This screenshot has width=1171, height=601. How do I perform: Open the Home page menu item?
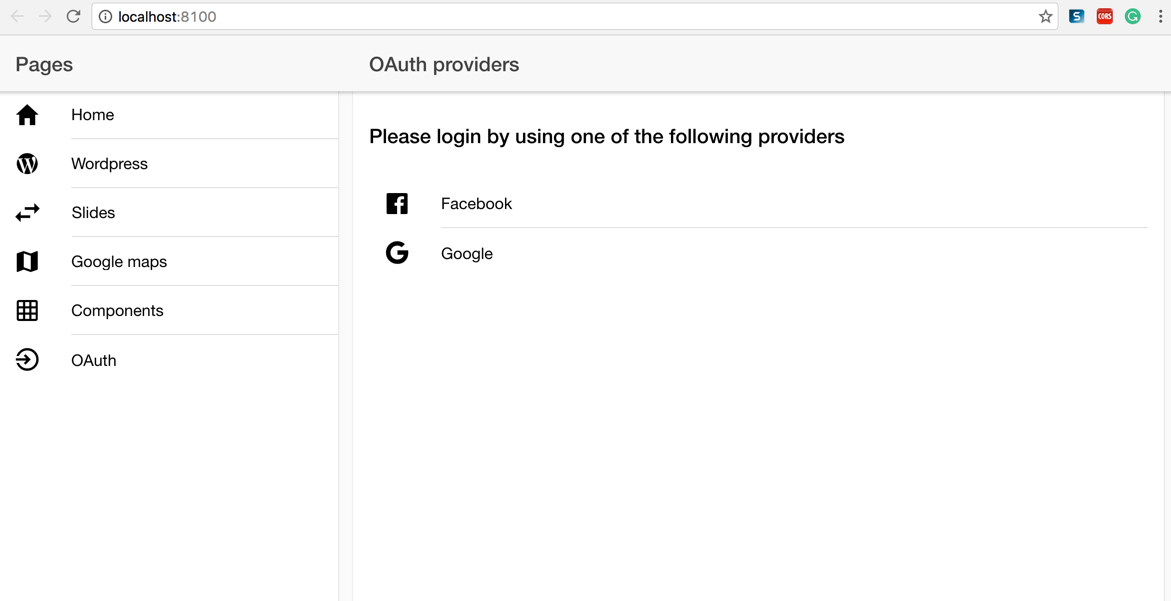[169, 115]
